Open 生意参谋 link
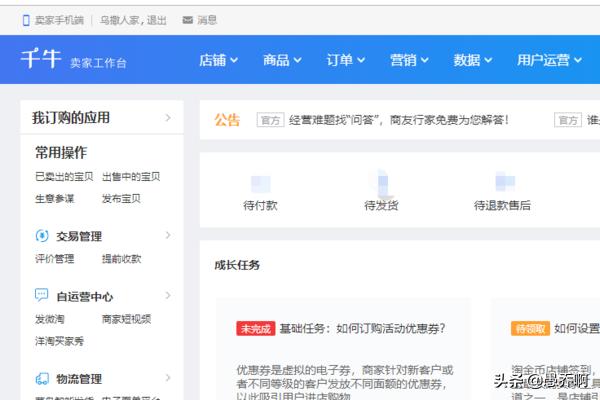This screenshot has height=400, width=600. tap(54, 199)
